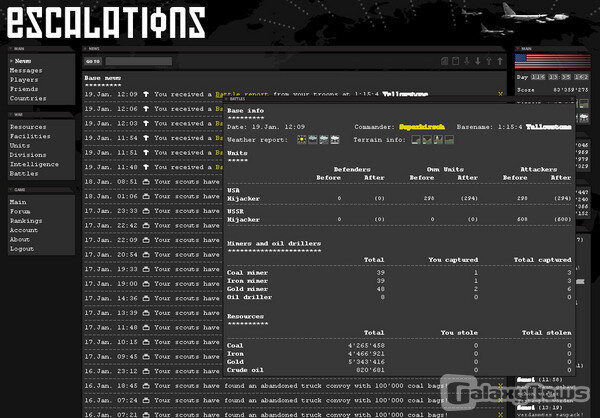The height and width of the screenshot is (418, 600).
Task: Click mushroom cloud icon on 19.Jan. 12:03 row
Action: 146,123
